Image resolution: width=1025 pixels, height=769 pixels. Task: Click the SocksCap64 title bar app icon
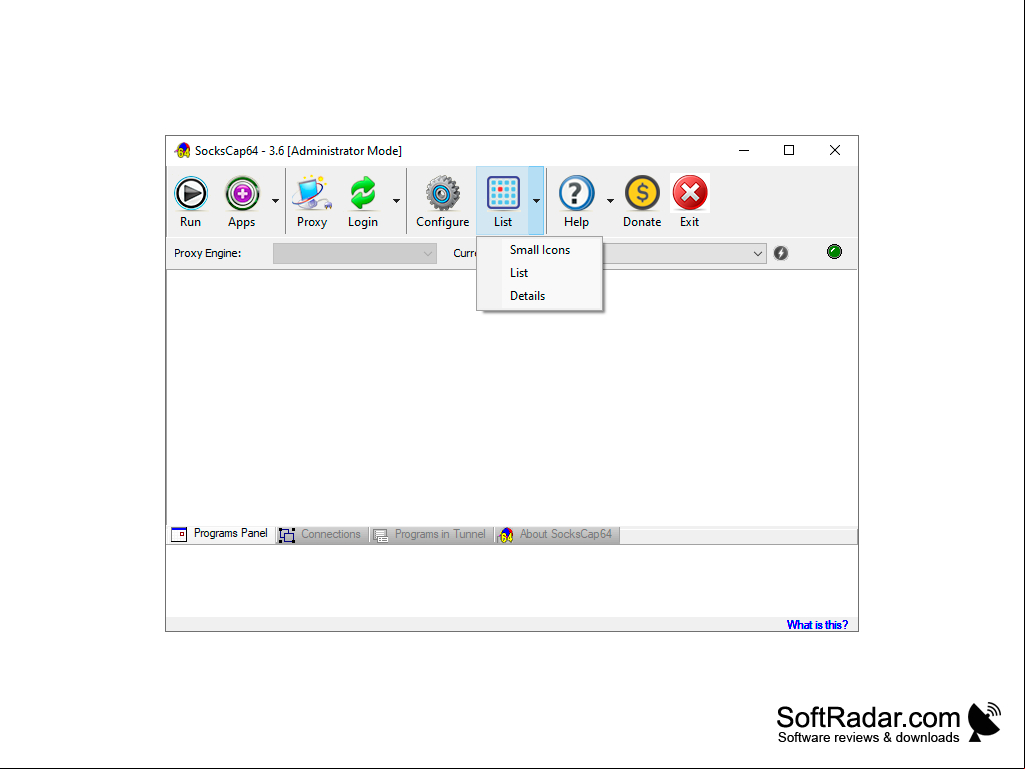point(182,150)
